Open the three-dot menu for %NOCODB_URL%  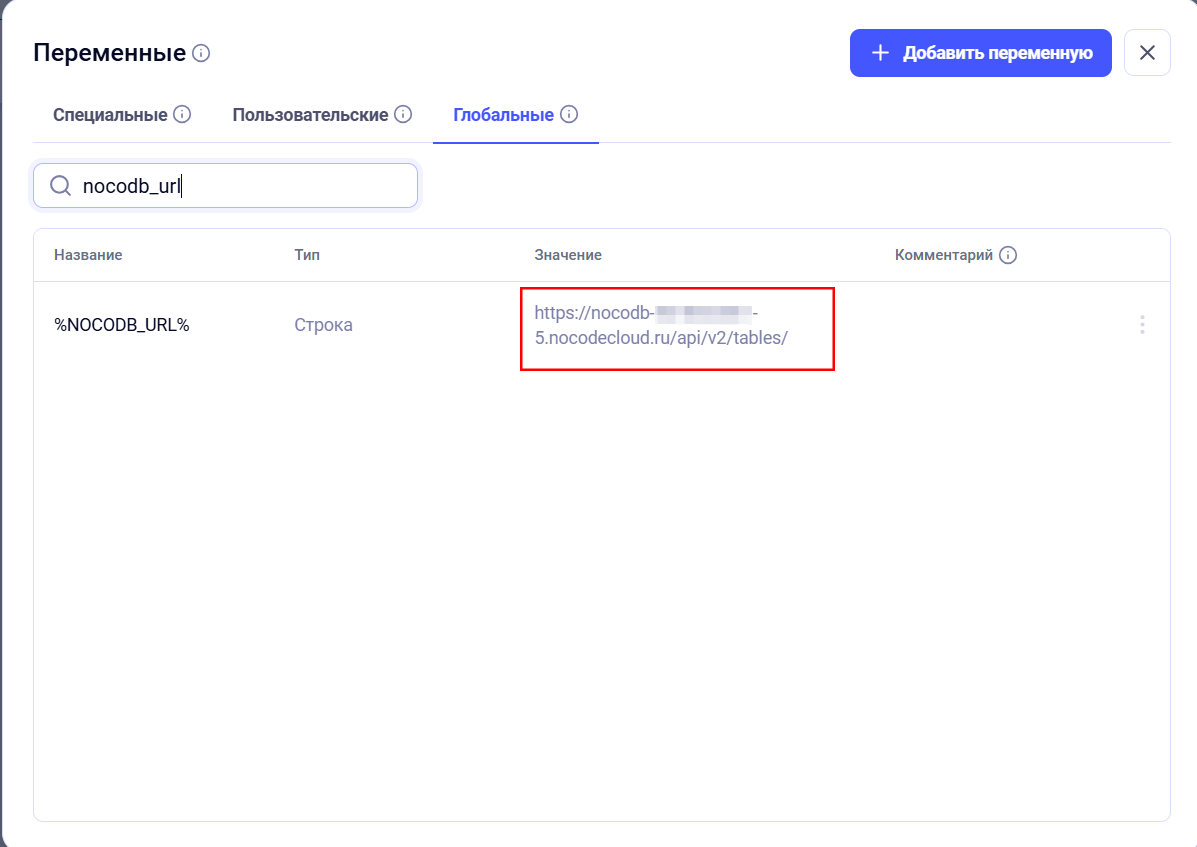[x=1142, y=325]
